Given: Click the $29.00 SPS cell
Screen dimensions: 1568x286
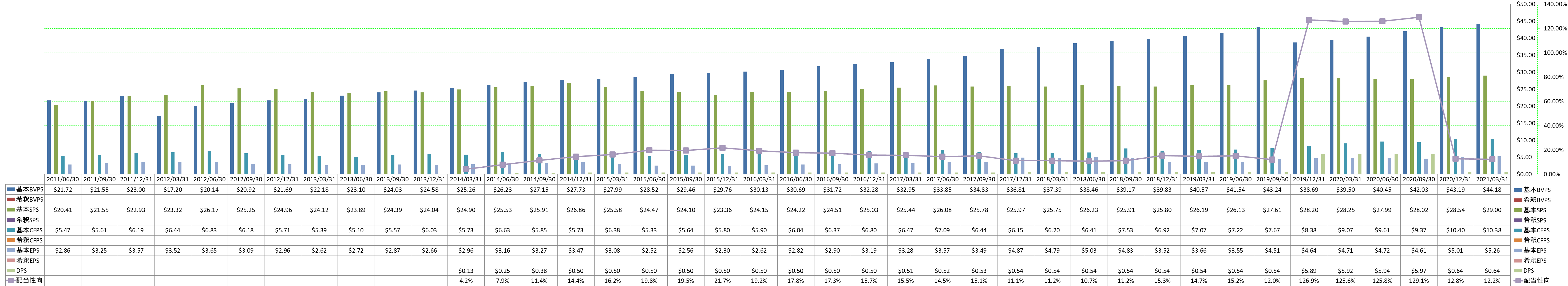Looking at the screenshot, I should (x=1492, y=210).
